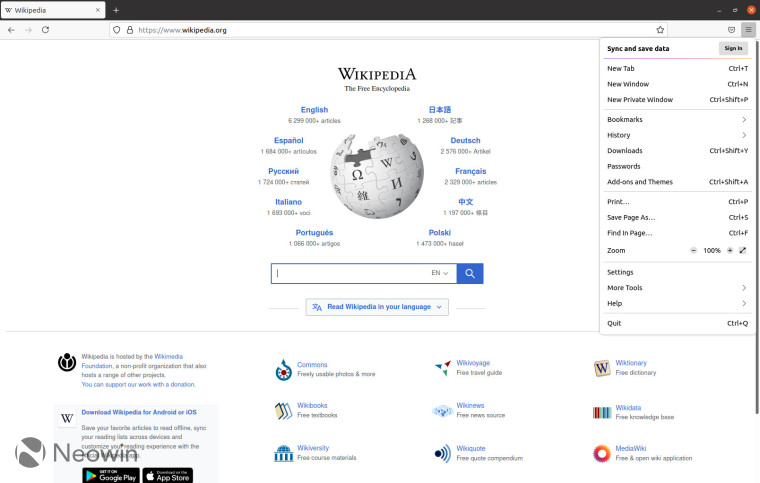Image resolution: width=760 pixels, height=483 pixels.
Task: Open Add-ons and Themes
Action: 677,182
